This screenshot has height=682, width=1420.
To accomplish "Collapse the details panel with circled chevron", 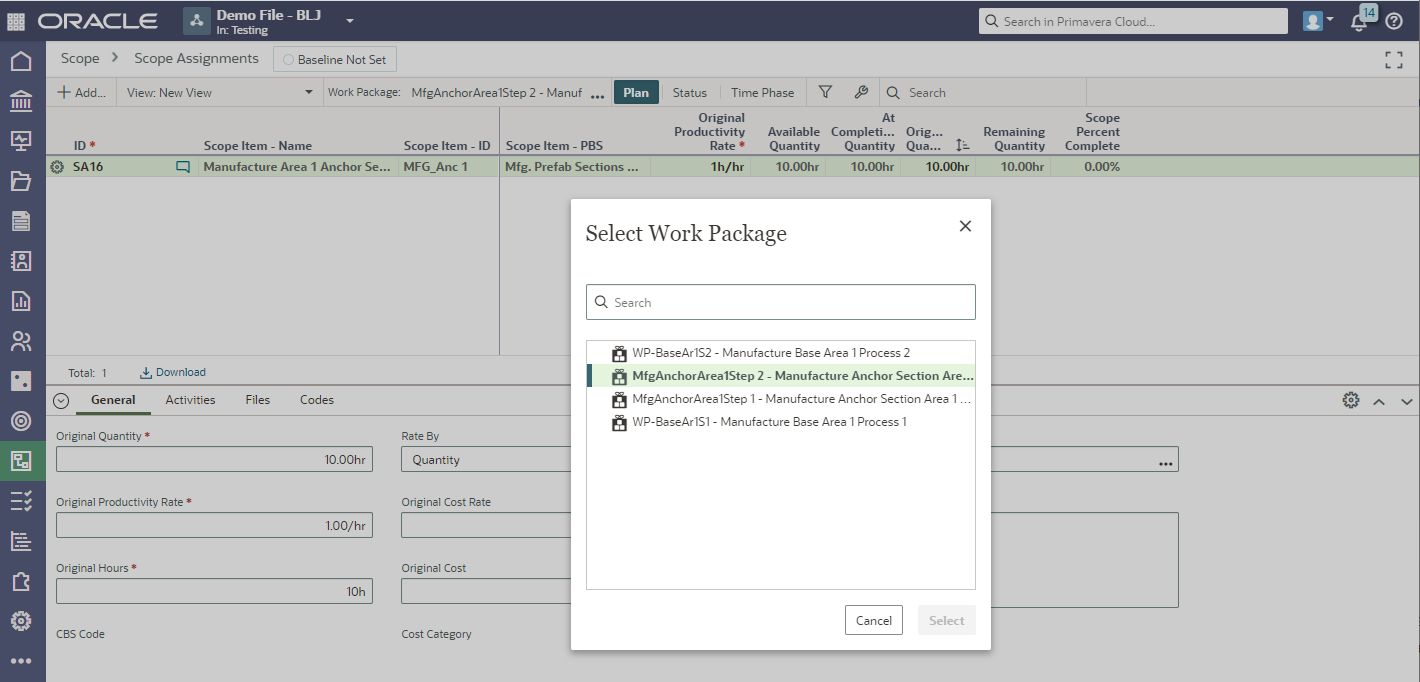I will [61, 400].
